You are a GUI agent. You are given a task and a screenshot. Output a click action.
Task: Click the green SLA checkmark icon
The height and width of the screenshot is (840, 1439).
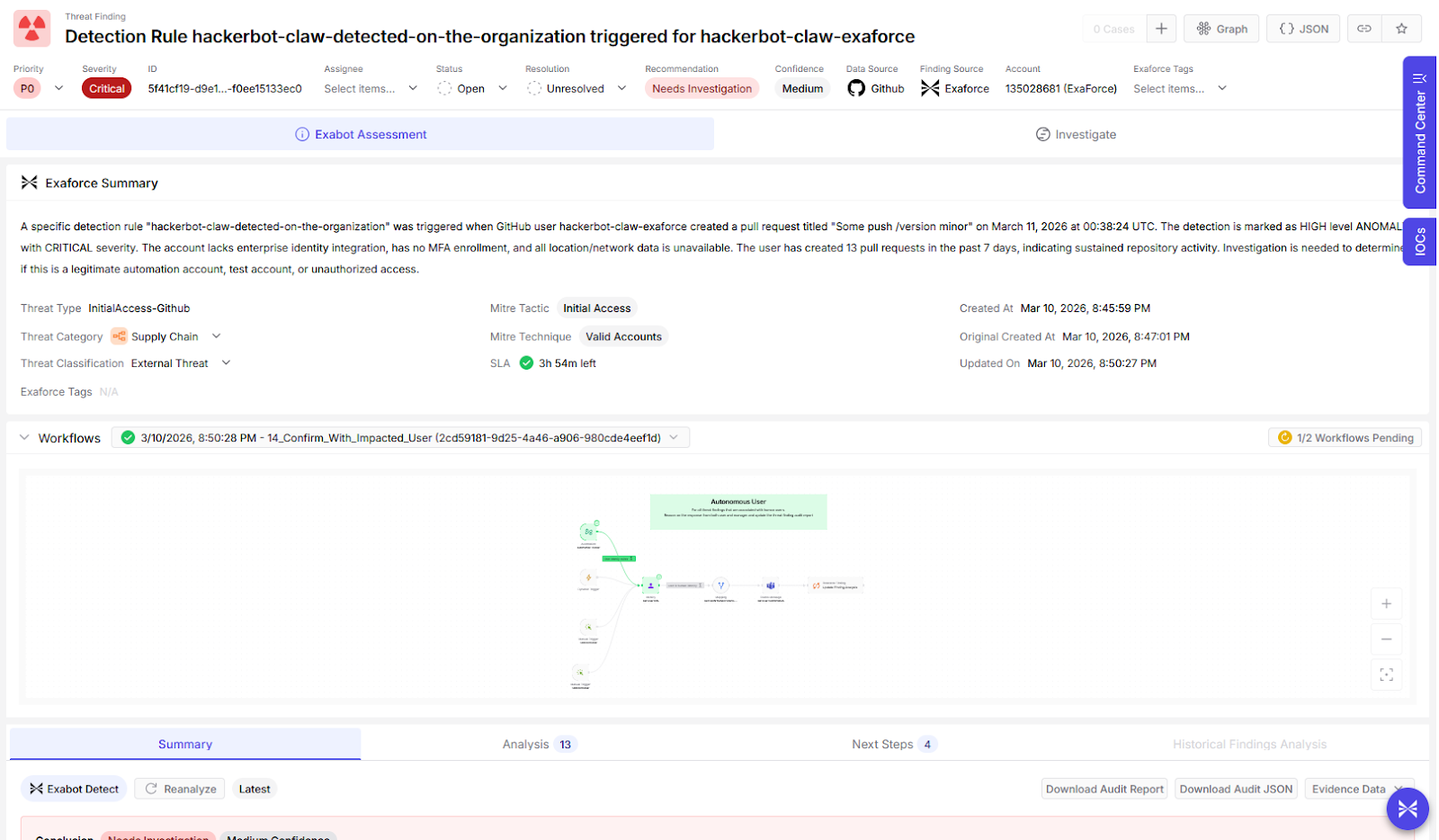(527, 363)
